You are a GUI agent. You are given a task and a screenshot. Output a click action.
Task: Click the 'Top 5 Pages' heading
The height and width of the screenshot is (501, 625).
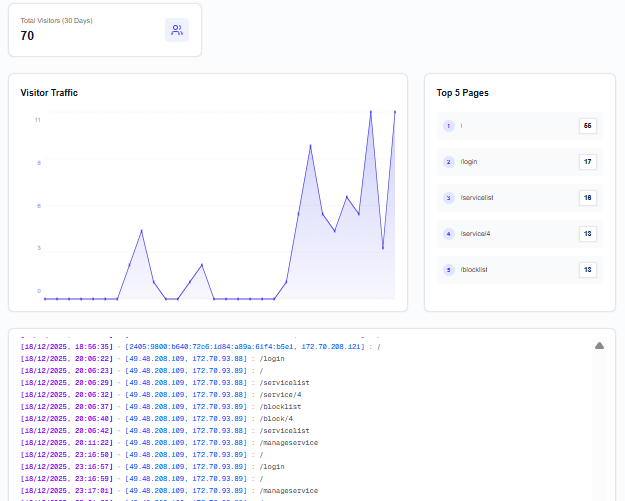point(462,93)
